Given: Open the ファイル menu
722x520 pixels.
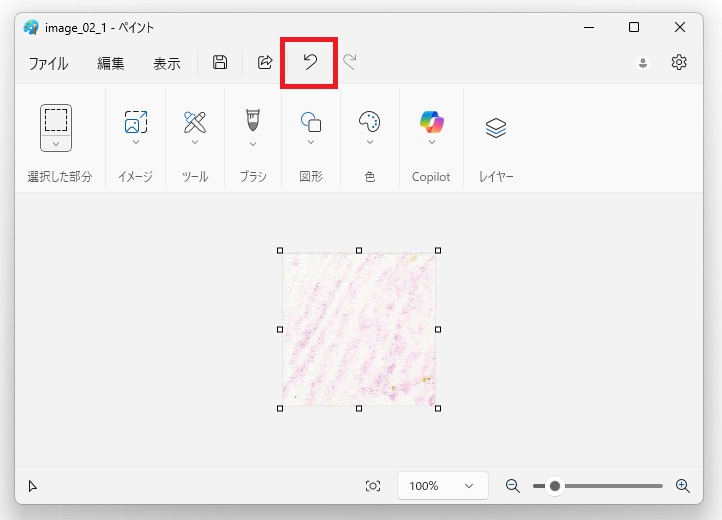Looking at the screenshot, I should (x=48, y=63).
